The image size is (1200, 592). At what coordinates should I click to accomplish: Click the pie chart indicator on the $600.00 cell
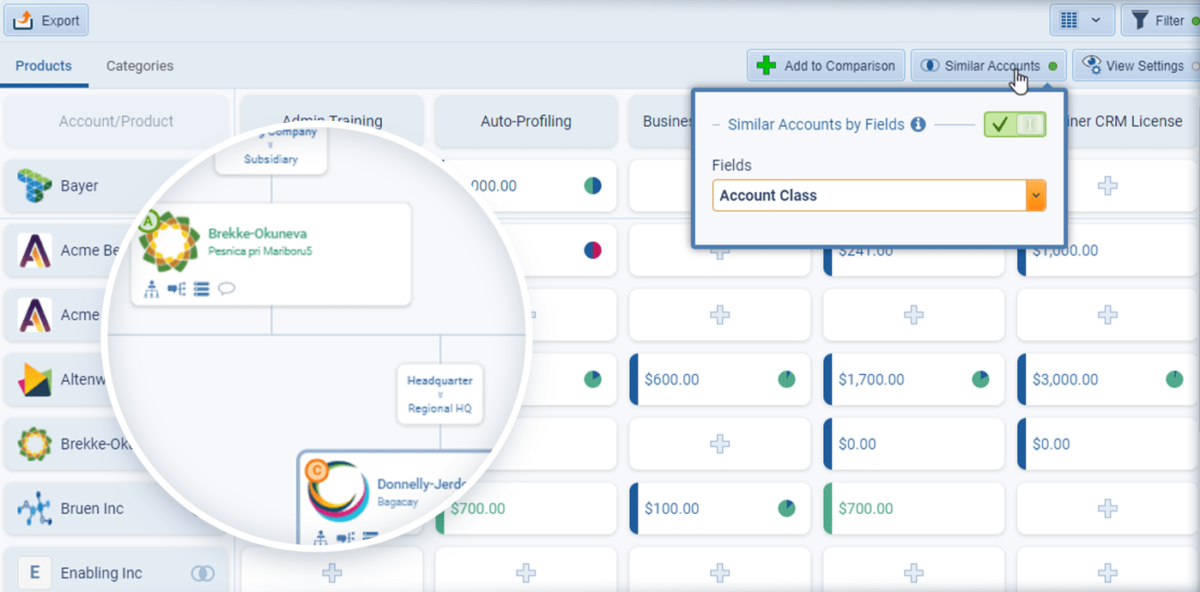[785, 379]
